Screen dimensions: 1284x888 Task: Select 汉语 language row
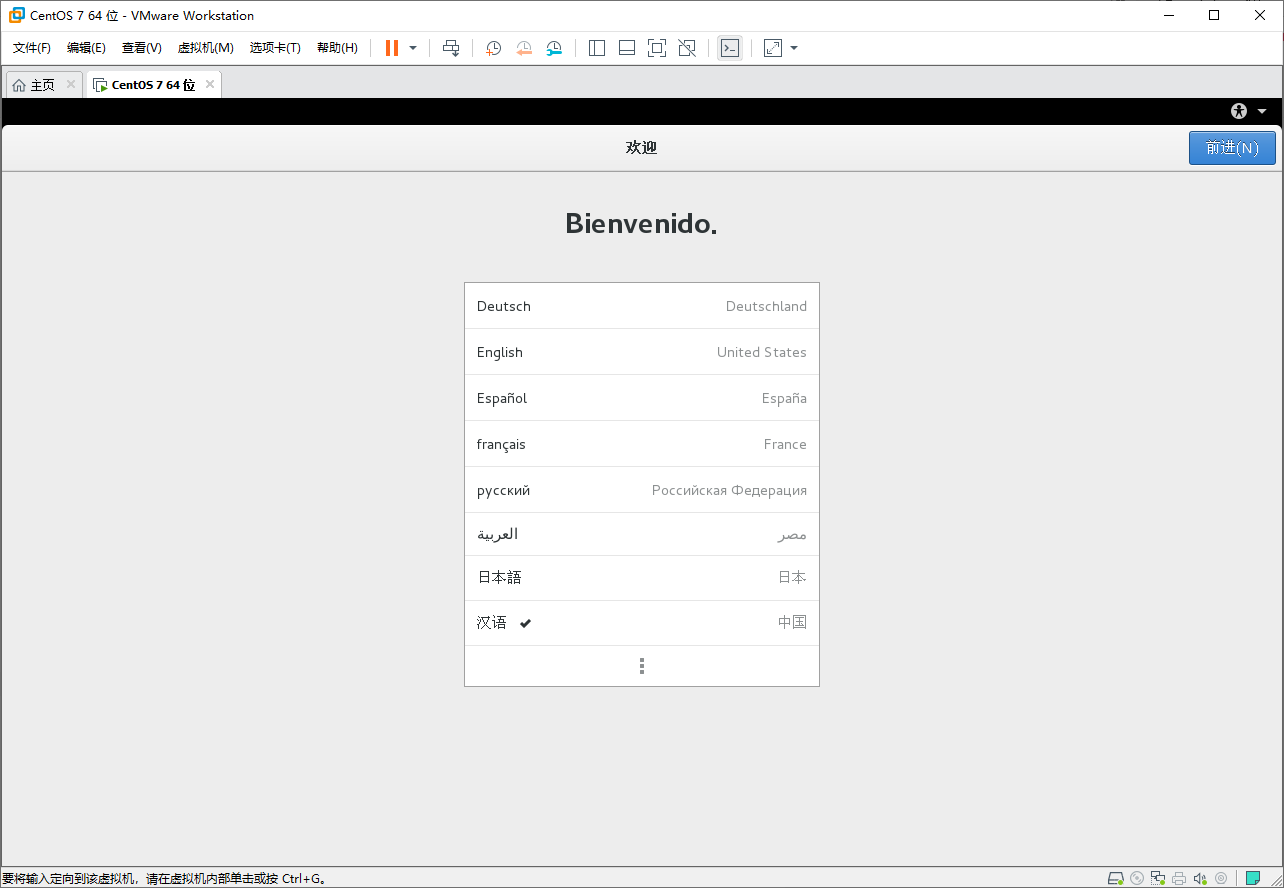(x=642, y=623)
